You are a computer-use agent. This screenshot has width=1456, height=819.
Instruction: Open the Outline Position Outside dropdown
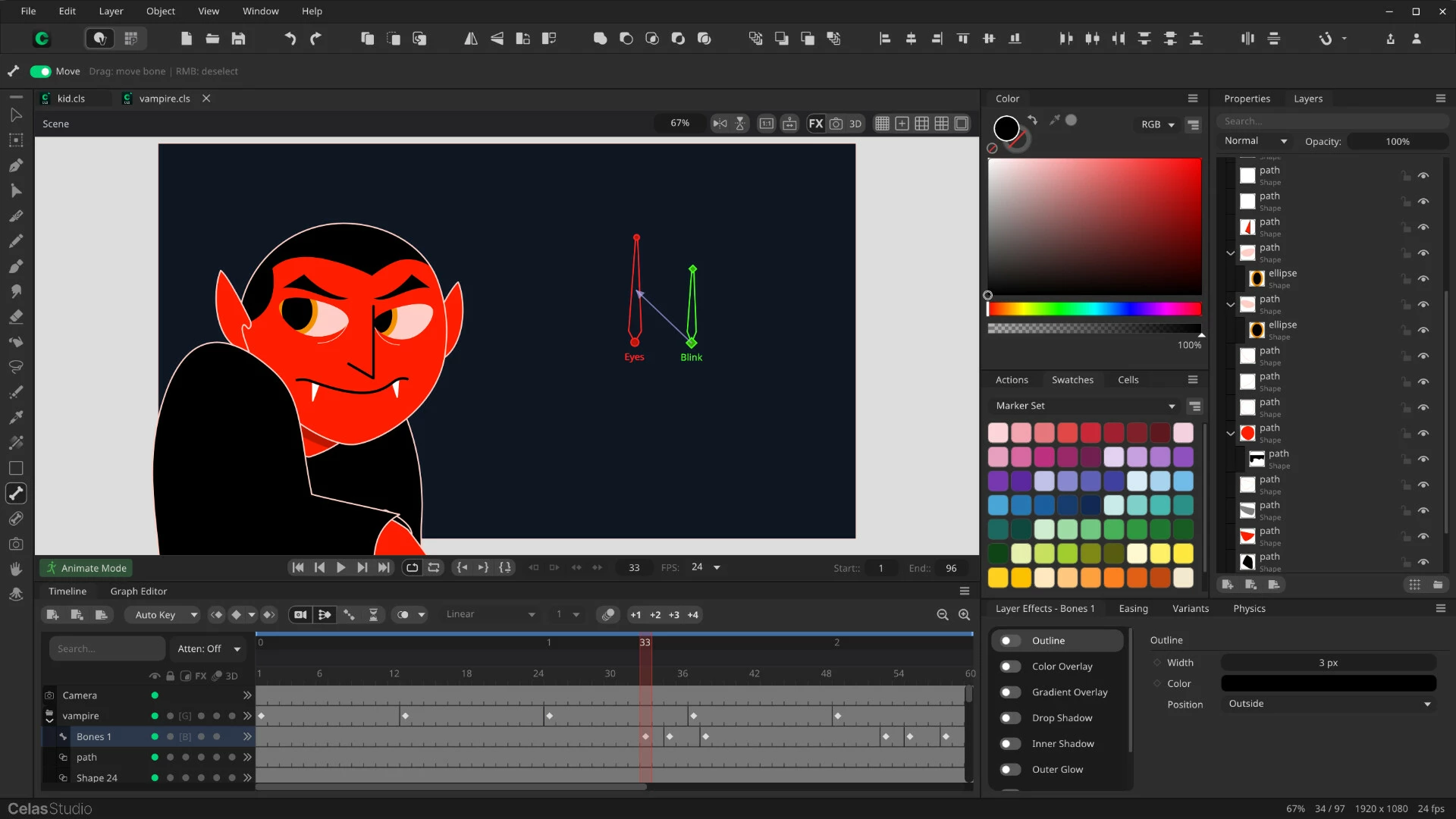pyautogui.click(x=1329, y=704)
